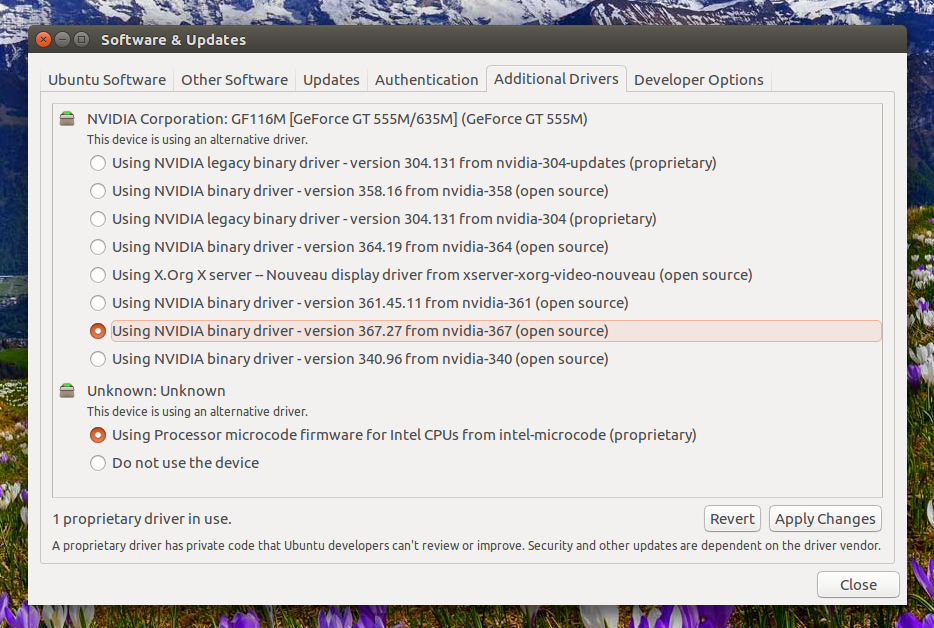The width and height of the screenshot is (934, 628).
Task: Select NVIDIA binary driver version 367.27
Action: tap(98, 331)
